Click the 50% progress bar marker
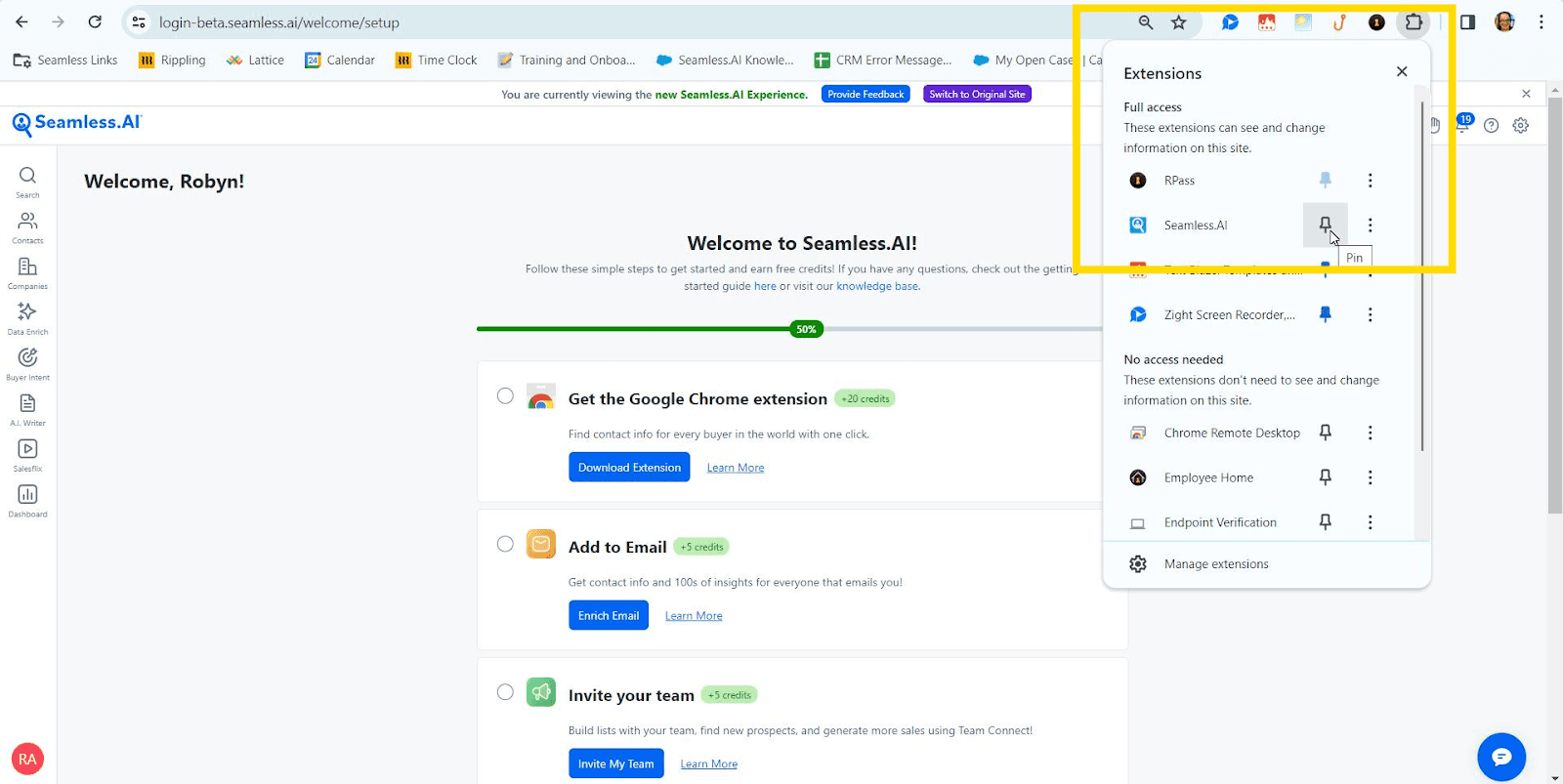The height and width of the screenshot is (784, 1563). [x=806, y=329]
